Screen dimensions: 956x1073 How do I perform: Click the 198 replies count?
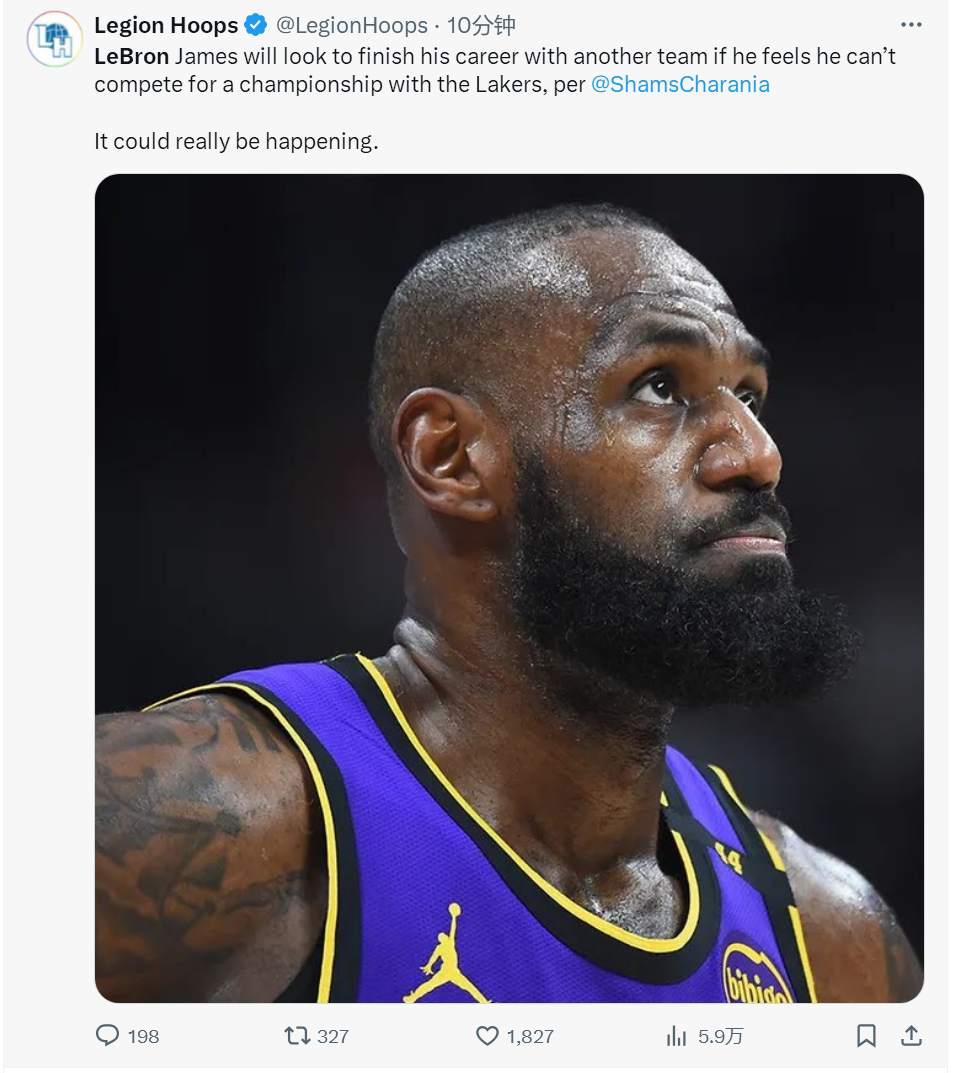coord(143,1036)
